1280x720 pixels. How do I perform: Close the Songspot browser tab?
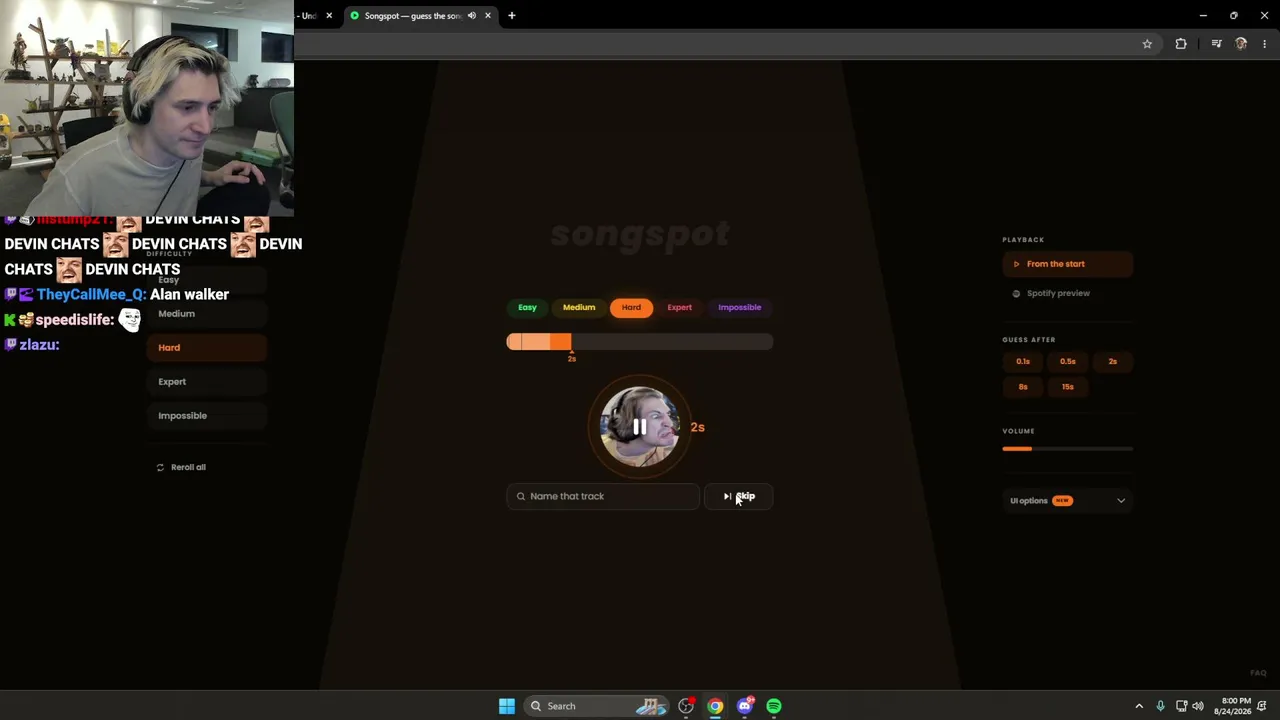coord(488,16)
